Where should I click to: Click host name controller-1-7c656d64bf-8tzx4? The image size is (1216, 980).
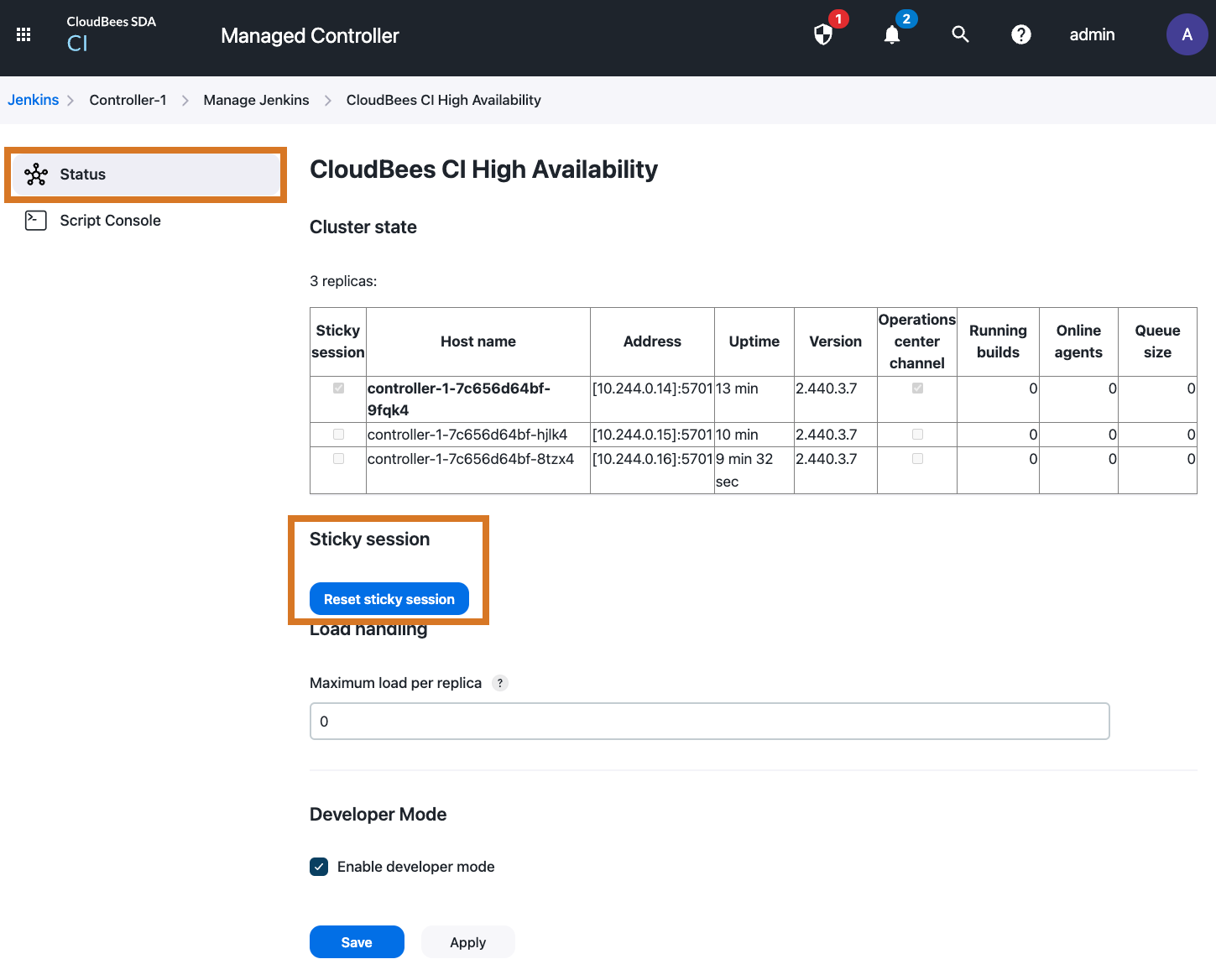point(471,459)
